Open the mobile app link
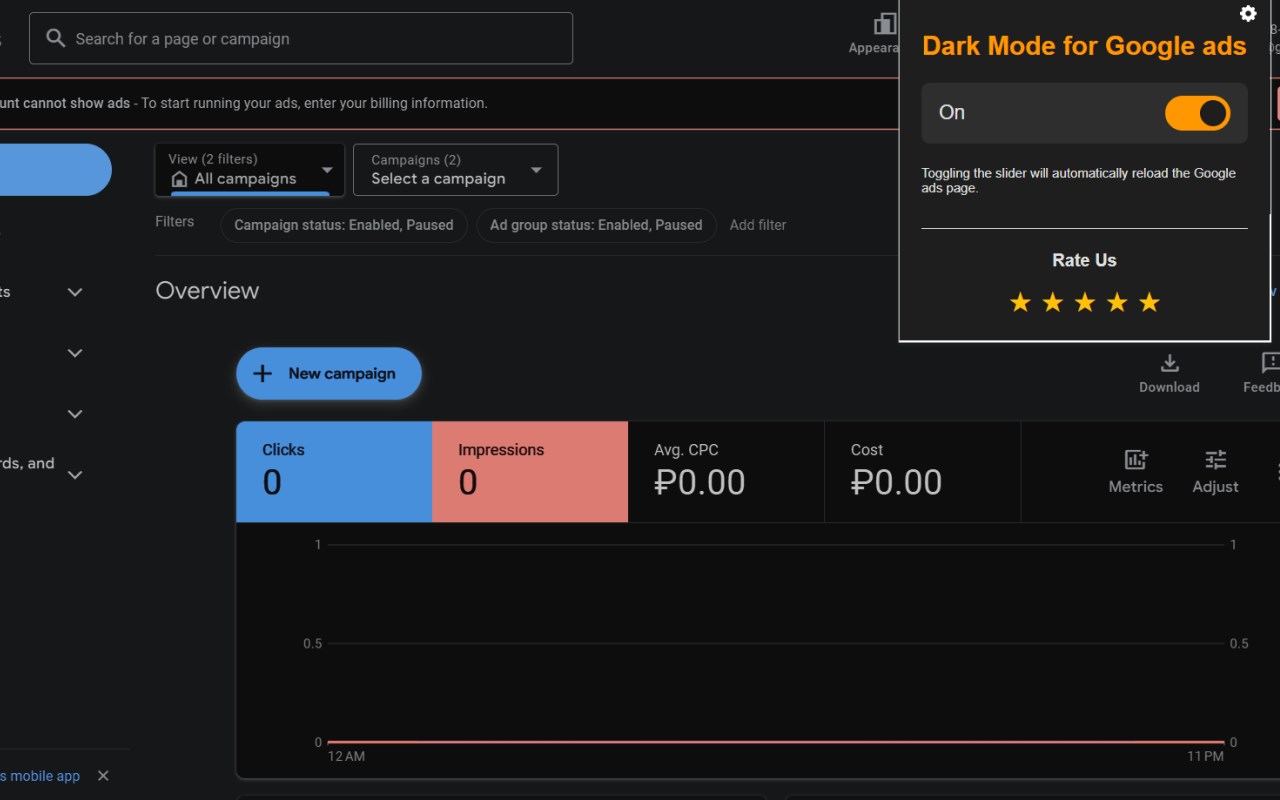The height and width of the screenshot is (800, 1280). 40,776
